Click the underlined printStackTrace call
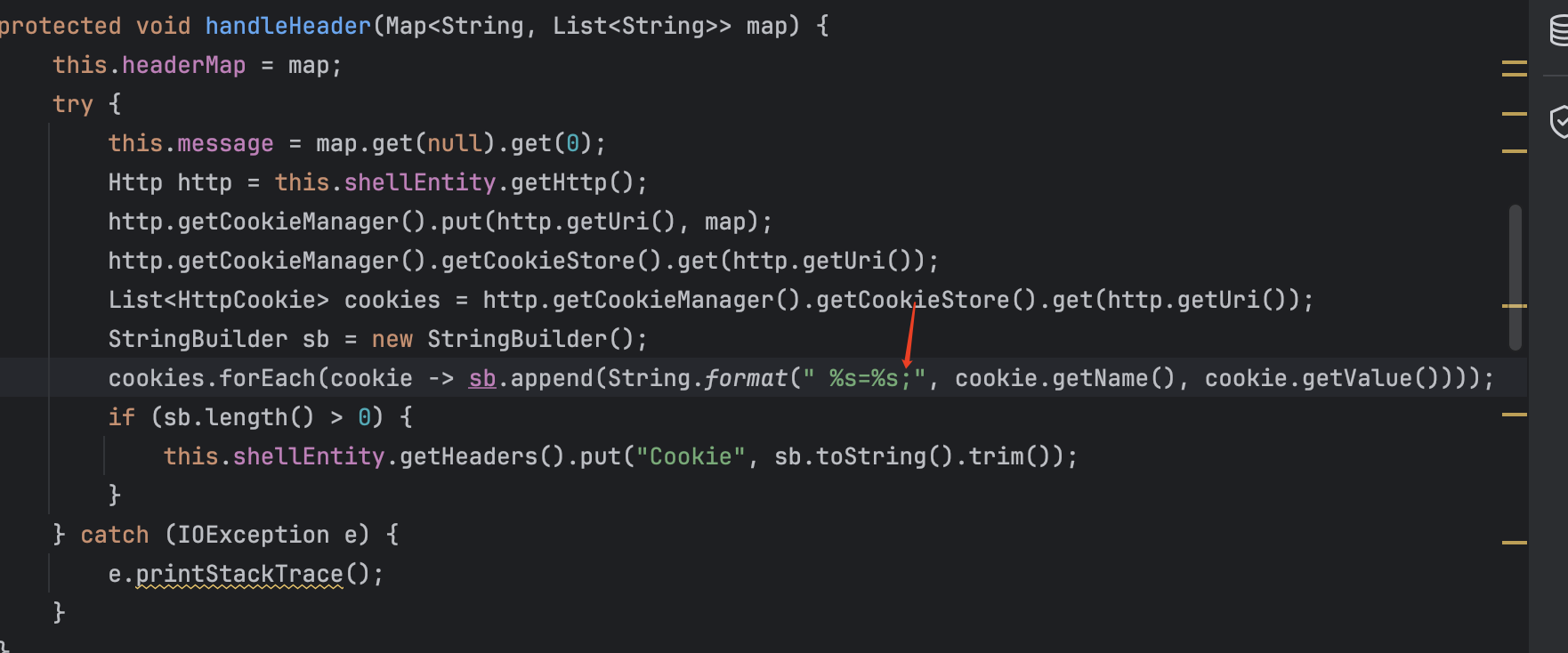The height and width of the screenshot is (653, 1568). click(x=238, y=574)
